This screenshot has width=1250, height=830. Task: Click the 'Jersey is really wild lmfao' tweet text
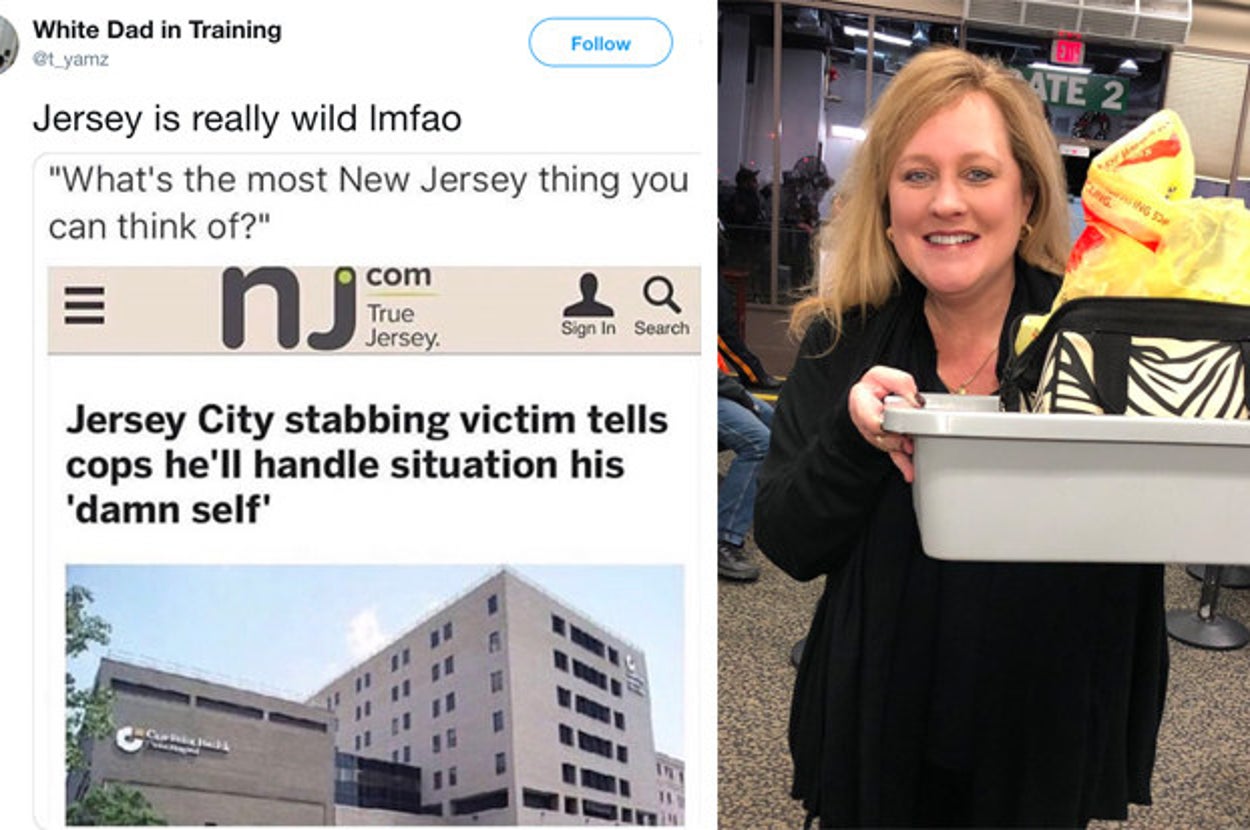click(x=247, y=118)
